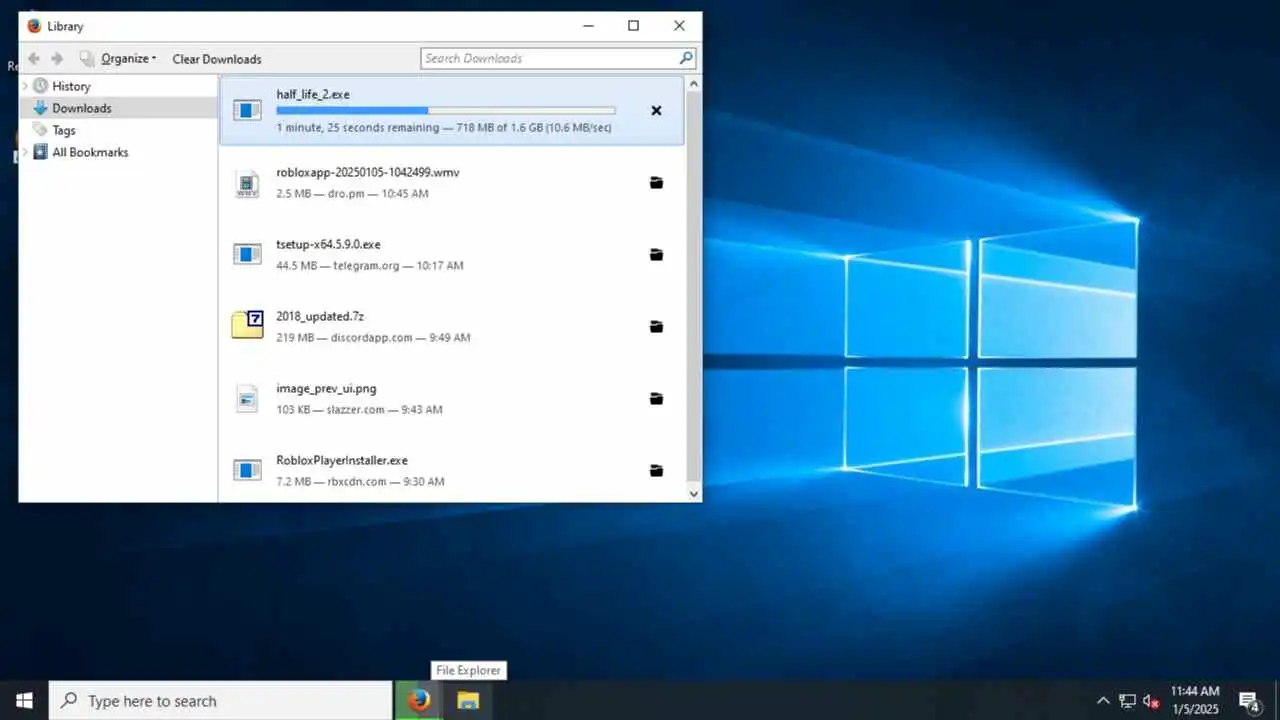Click the Downloads arrow icon in sidebar

tap(41, 108)
